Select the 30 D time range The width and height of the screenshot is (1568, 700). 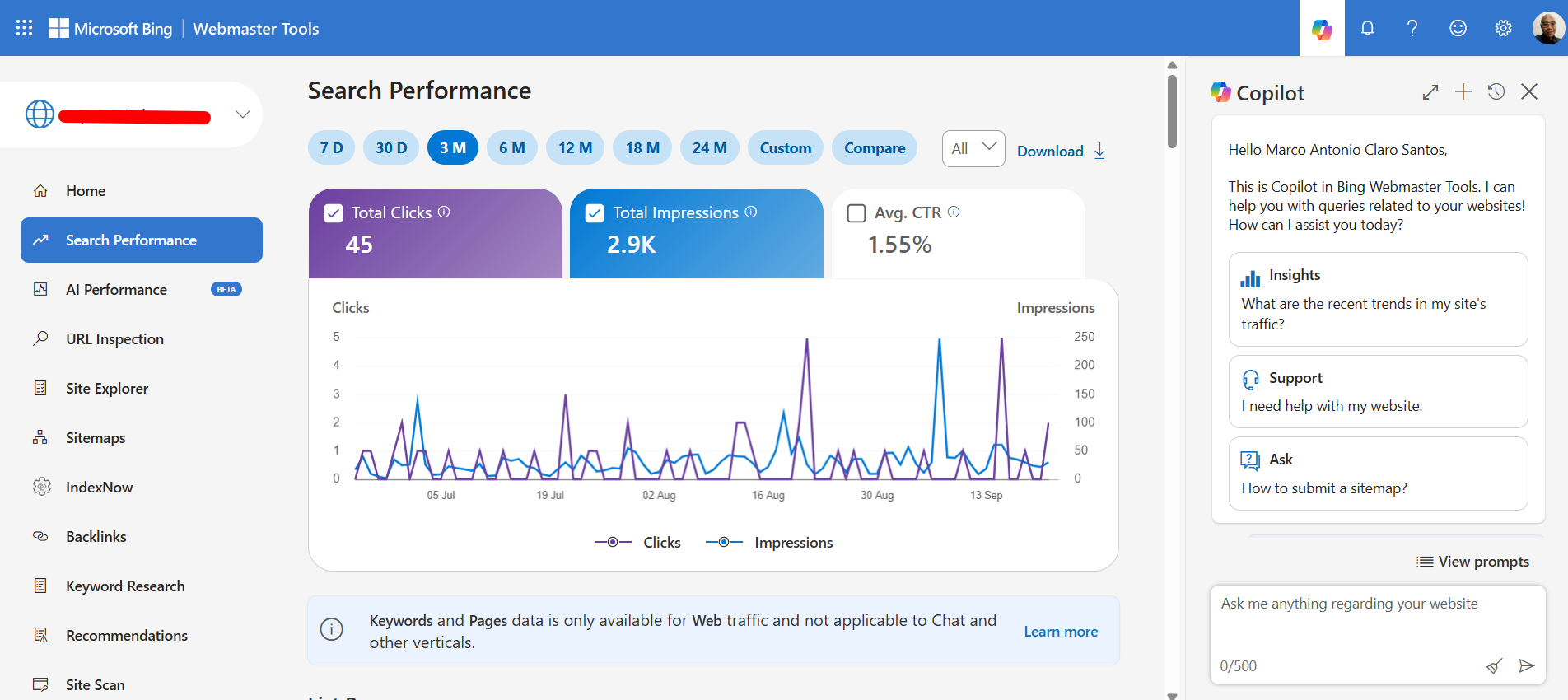pos(391,148)
